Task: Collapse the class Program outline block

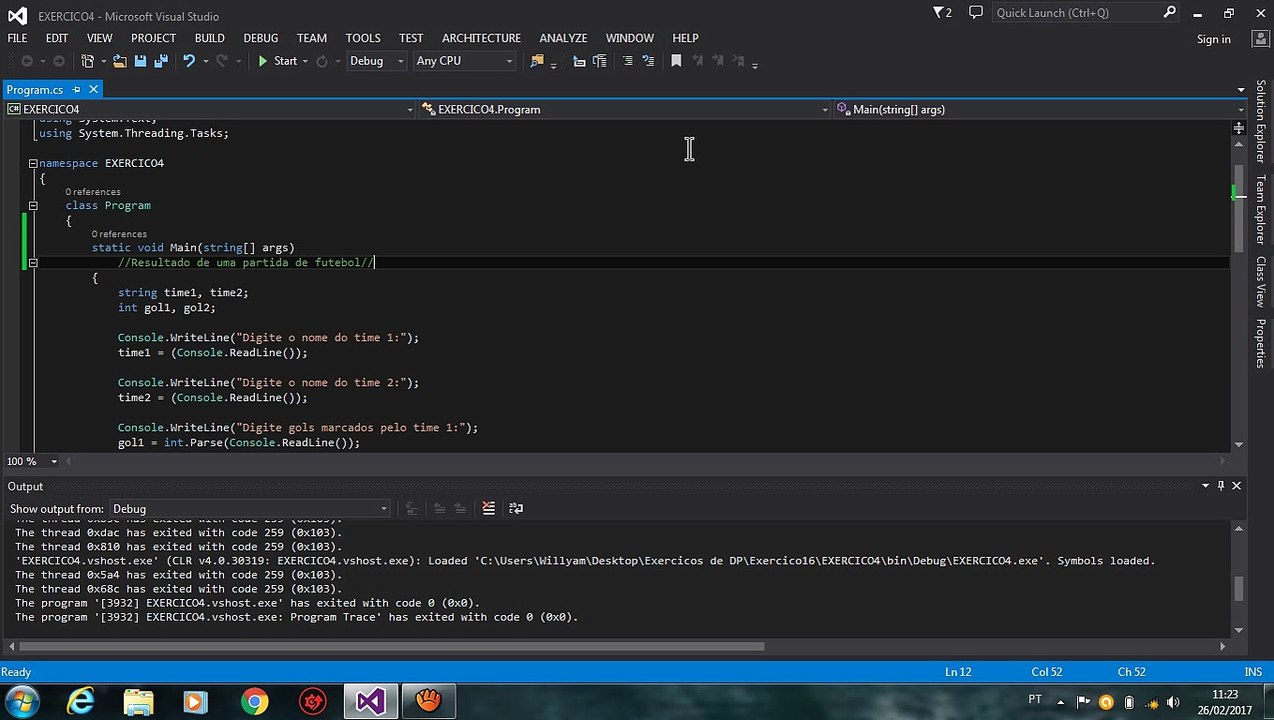Action: pos(33,206)
